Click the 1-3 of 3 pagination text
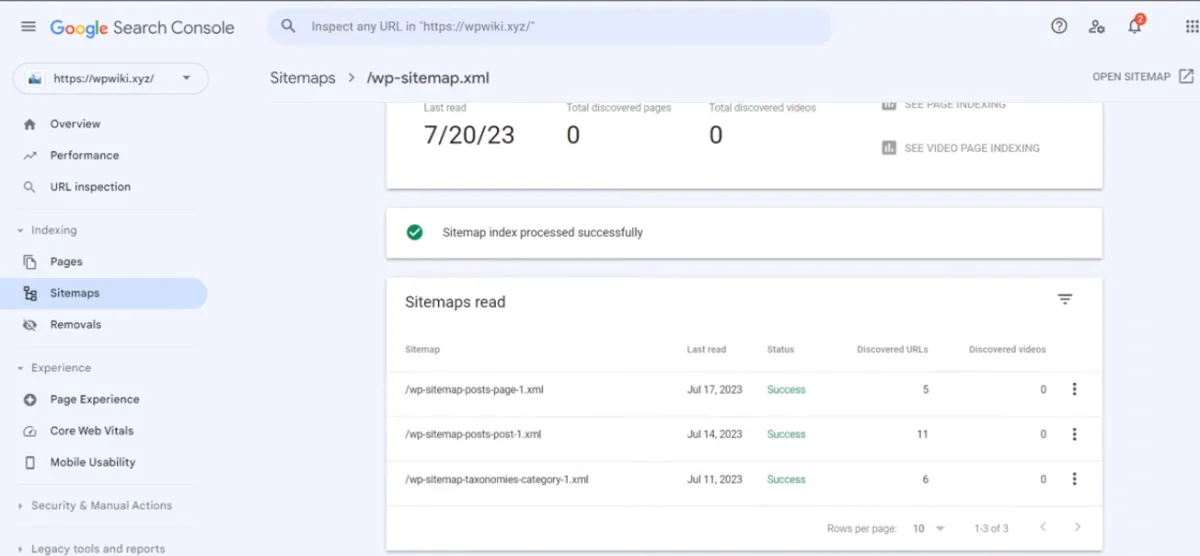 pos(991,528)
